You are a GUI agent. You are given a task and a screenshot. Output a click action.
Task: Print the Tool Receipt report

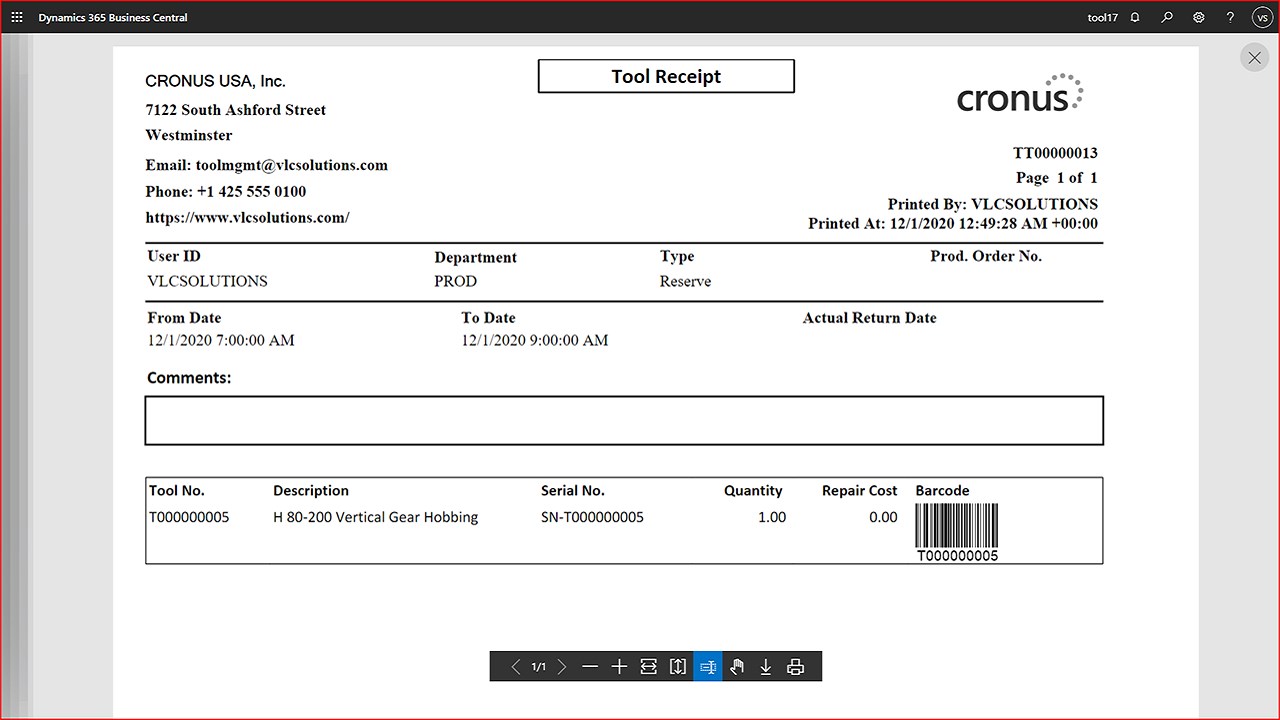796,667
